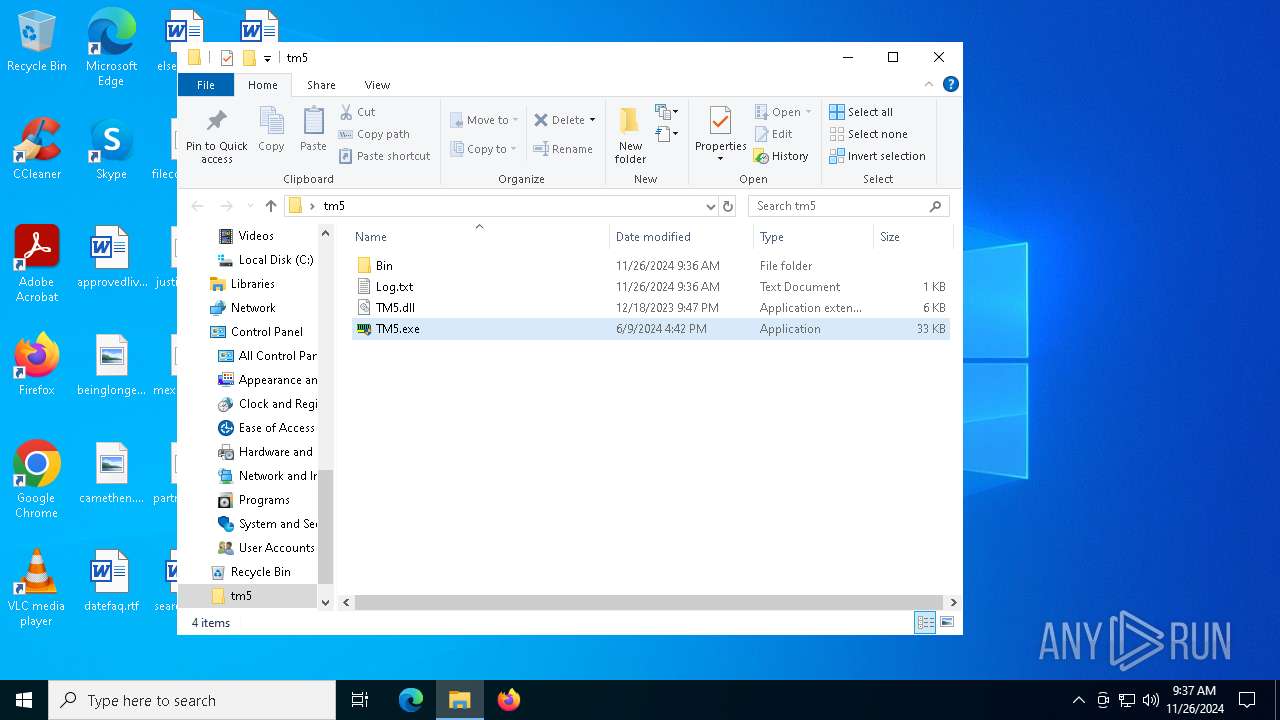Select the Log.txt file
This screenshot has width=1280, height=720.
pyautogui.click(x=650, y=287)
